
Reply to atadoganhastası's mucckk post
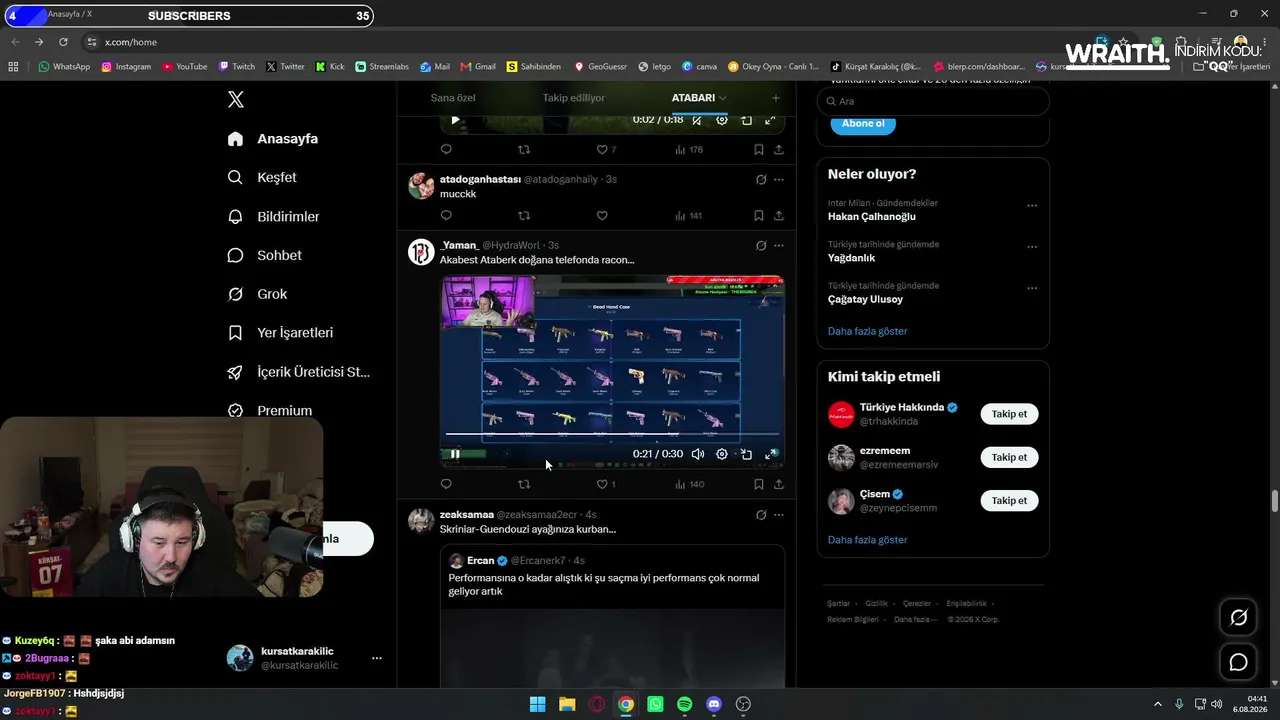click(x=446, y=215)
